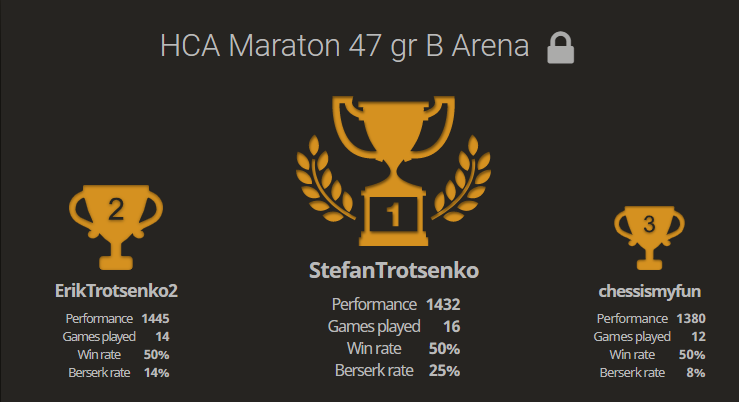This screenshot has width=739, height=402.
Task: Click chessismyfun's berserk rate 8%
Action: (696, 372)
